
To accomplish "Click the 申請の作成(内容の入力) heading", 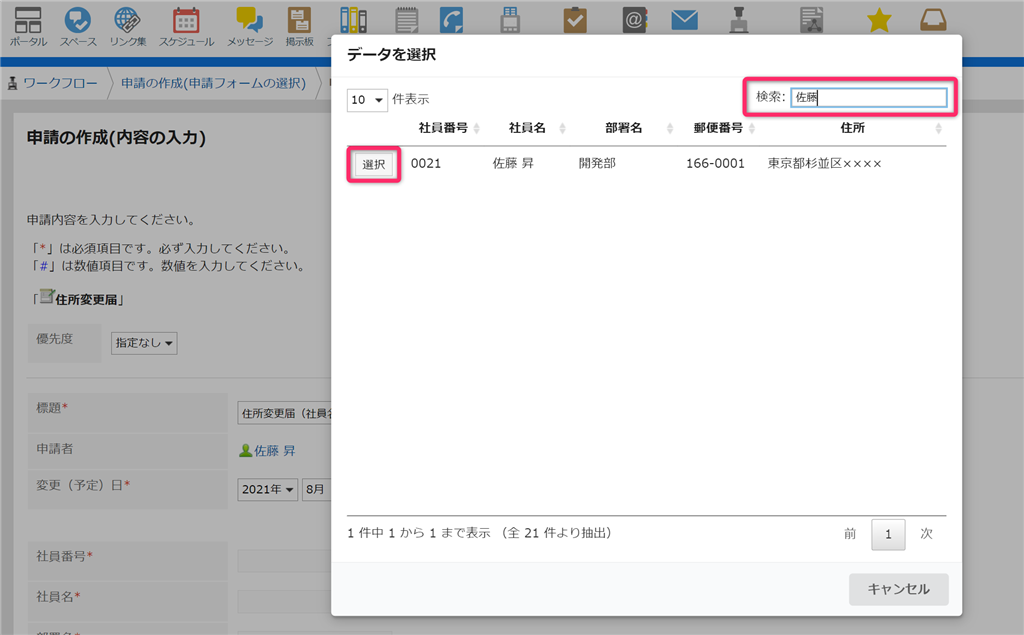I will [116, 137].
